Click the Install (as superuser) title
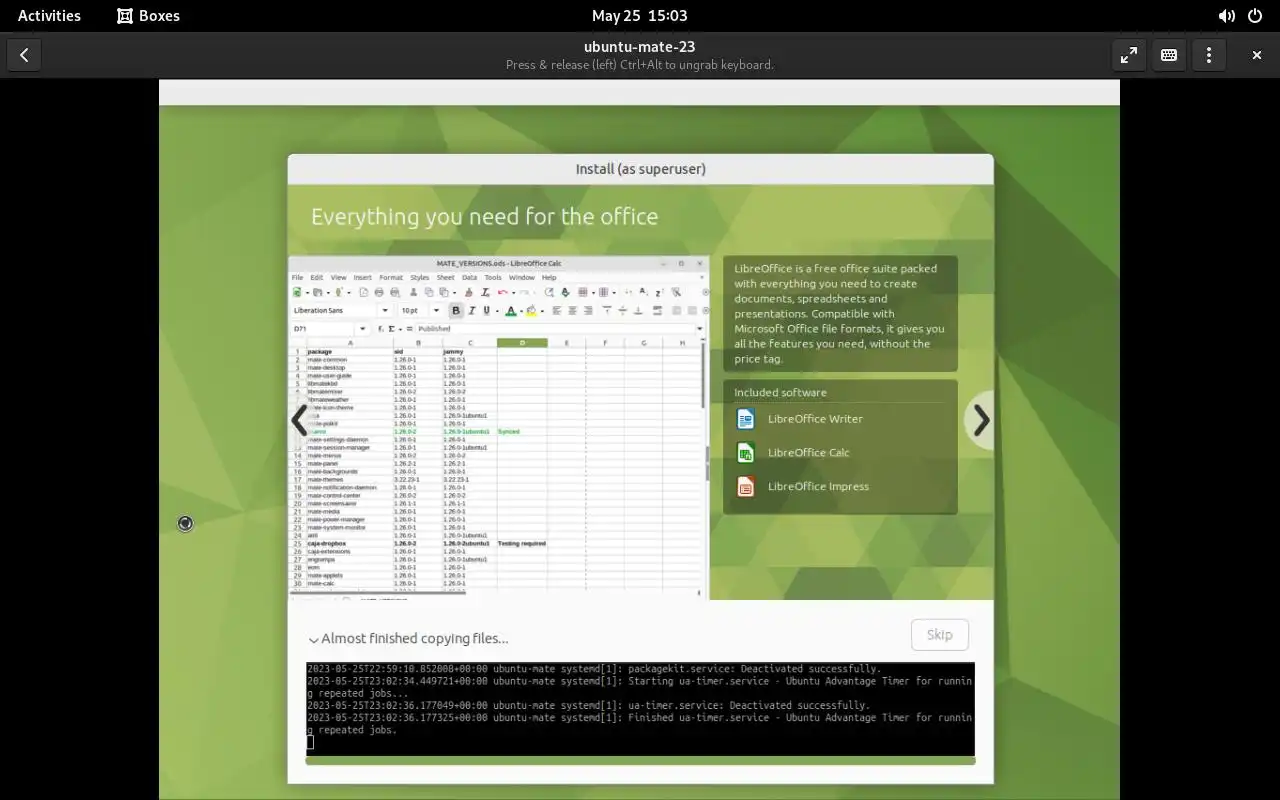Viewport: 1280px width, 800px height. [641, 169]
